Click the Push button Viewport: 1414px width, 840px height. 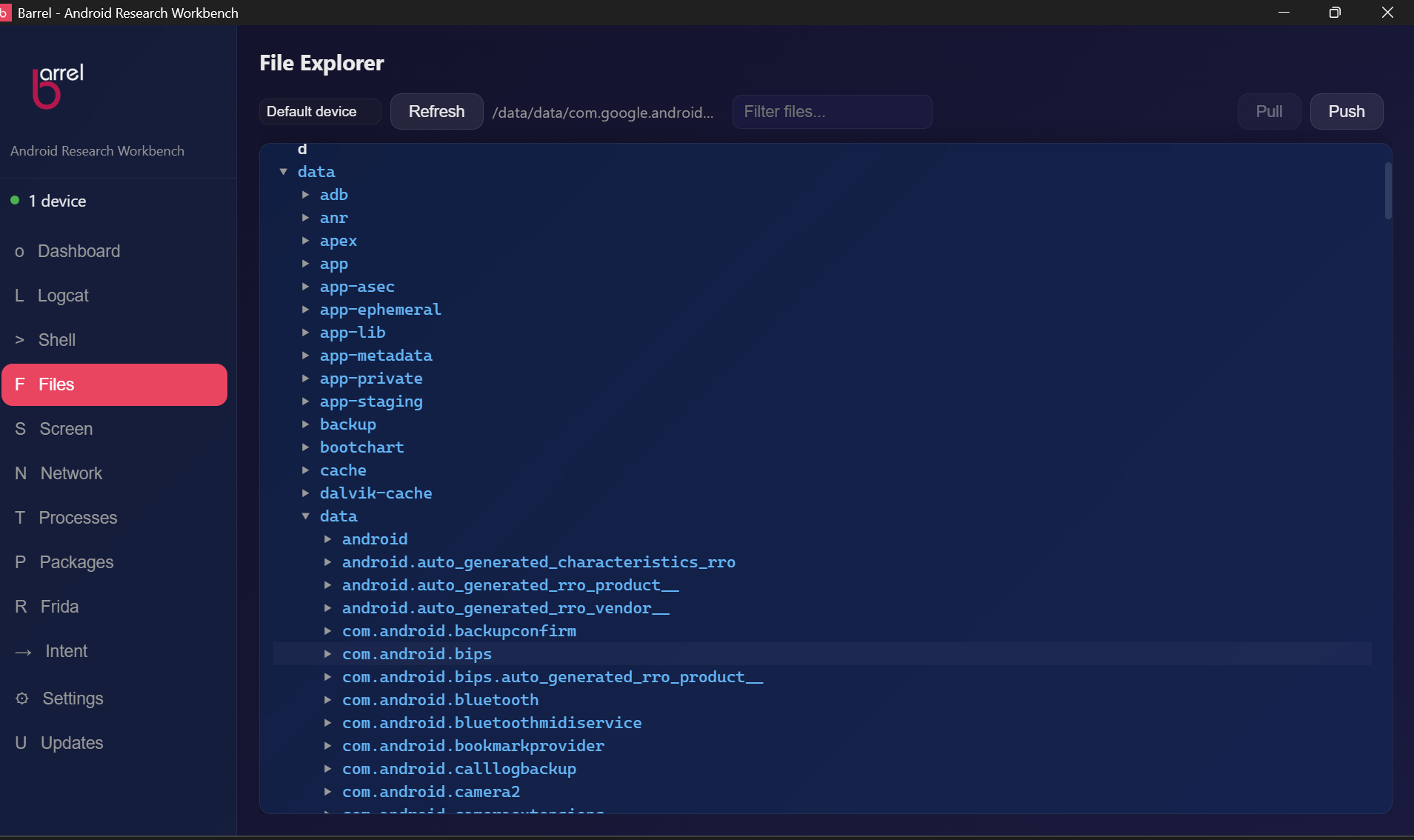tap(1347, 112)
